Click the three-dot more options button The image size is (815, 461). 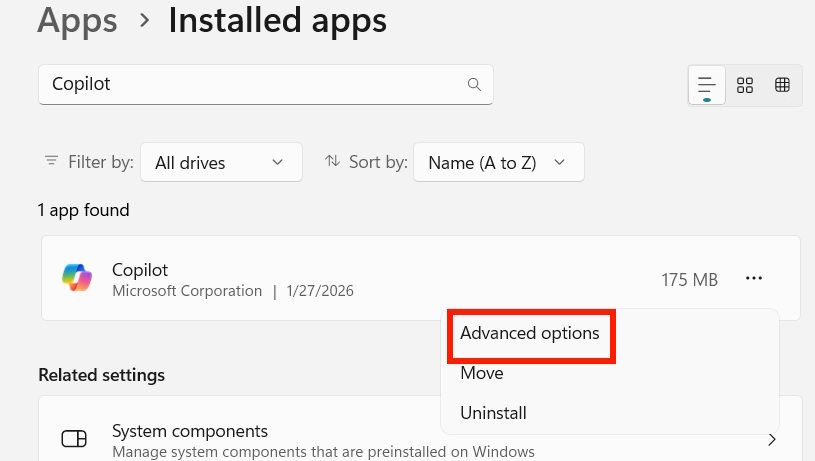click(754, 279)
